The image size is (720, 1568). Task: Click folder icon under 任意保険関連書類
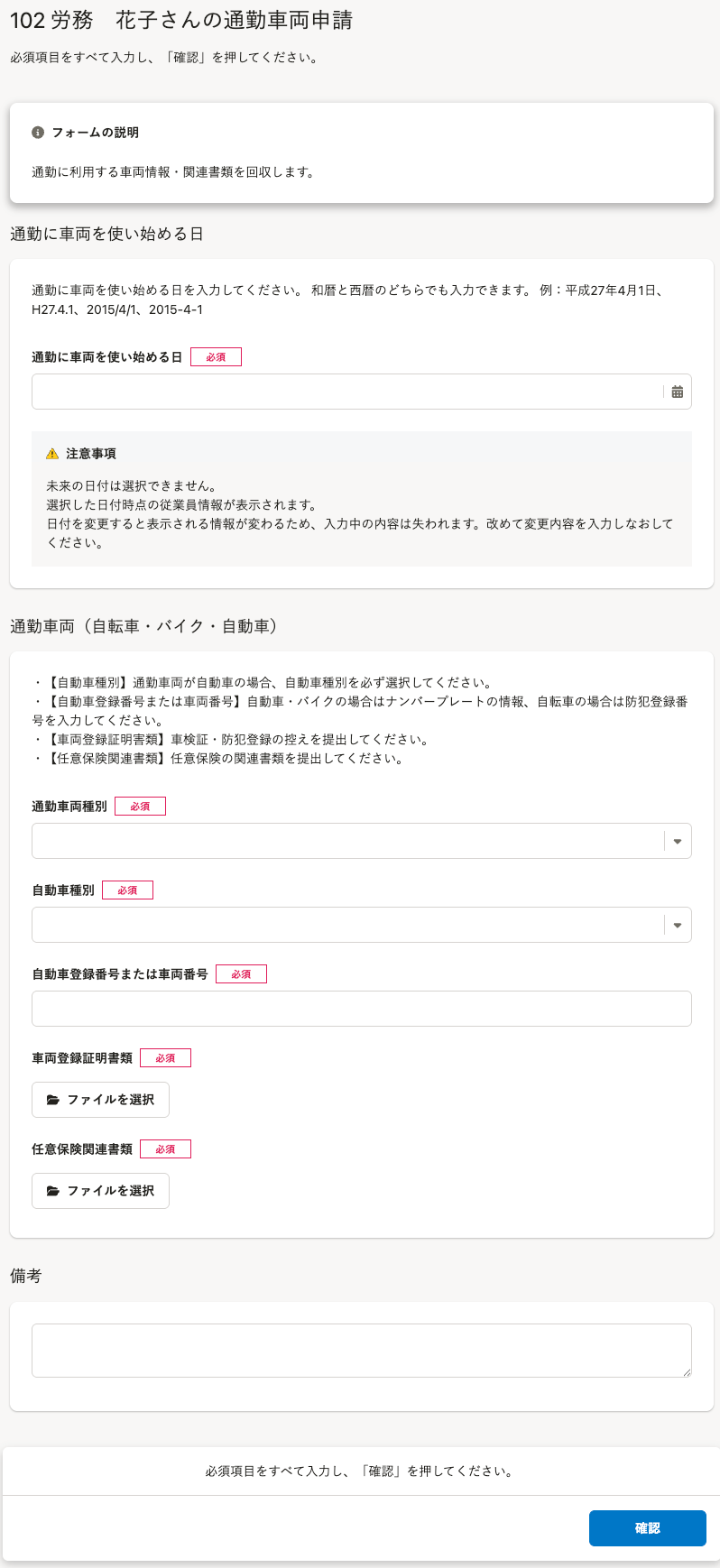click(x=53, y=1191)
